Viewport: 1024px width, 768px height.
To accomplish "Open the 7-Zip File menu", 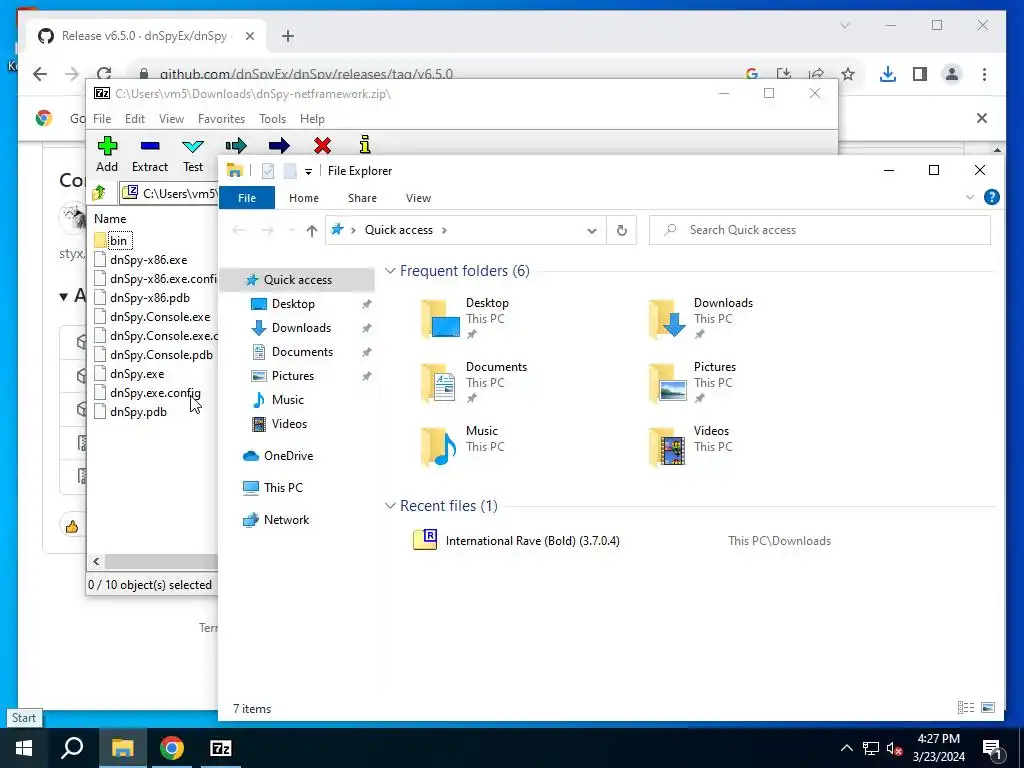I will (x=102, y=119).
